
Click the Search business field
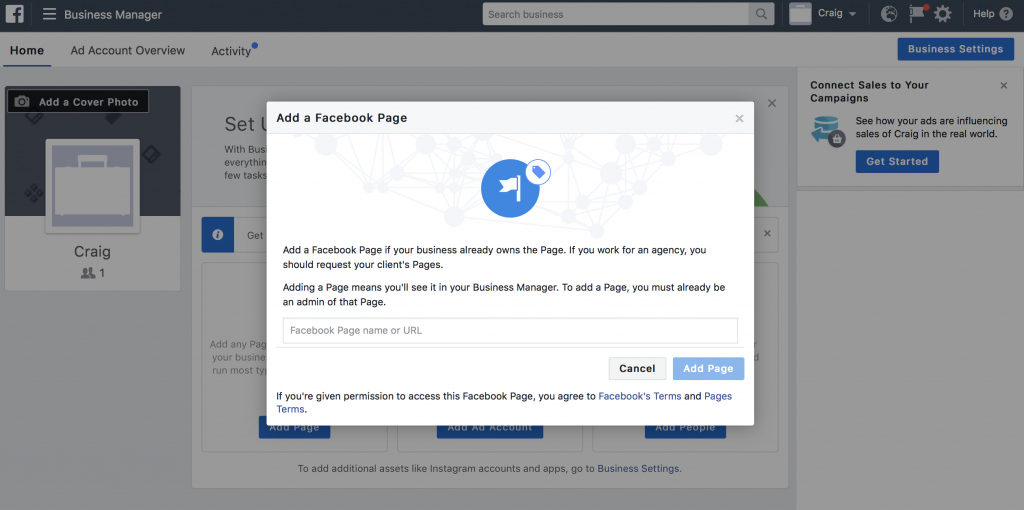pyautogui.click(x=616, y=14)
